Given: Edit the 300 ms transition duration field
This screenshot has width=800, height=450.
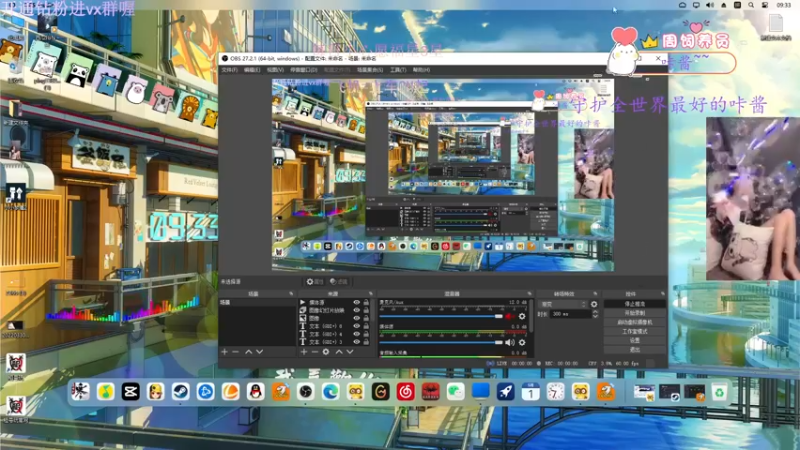Looking at the screenshot, I should [570, 314].
